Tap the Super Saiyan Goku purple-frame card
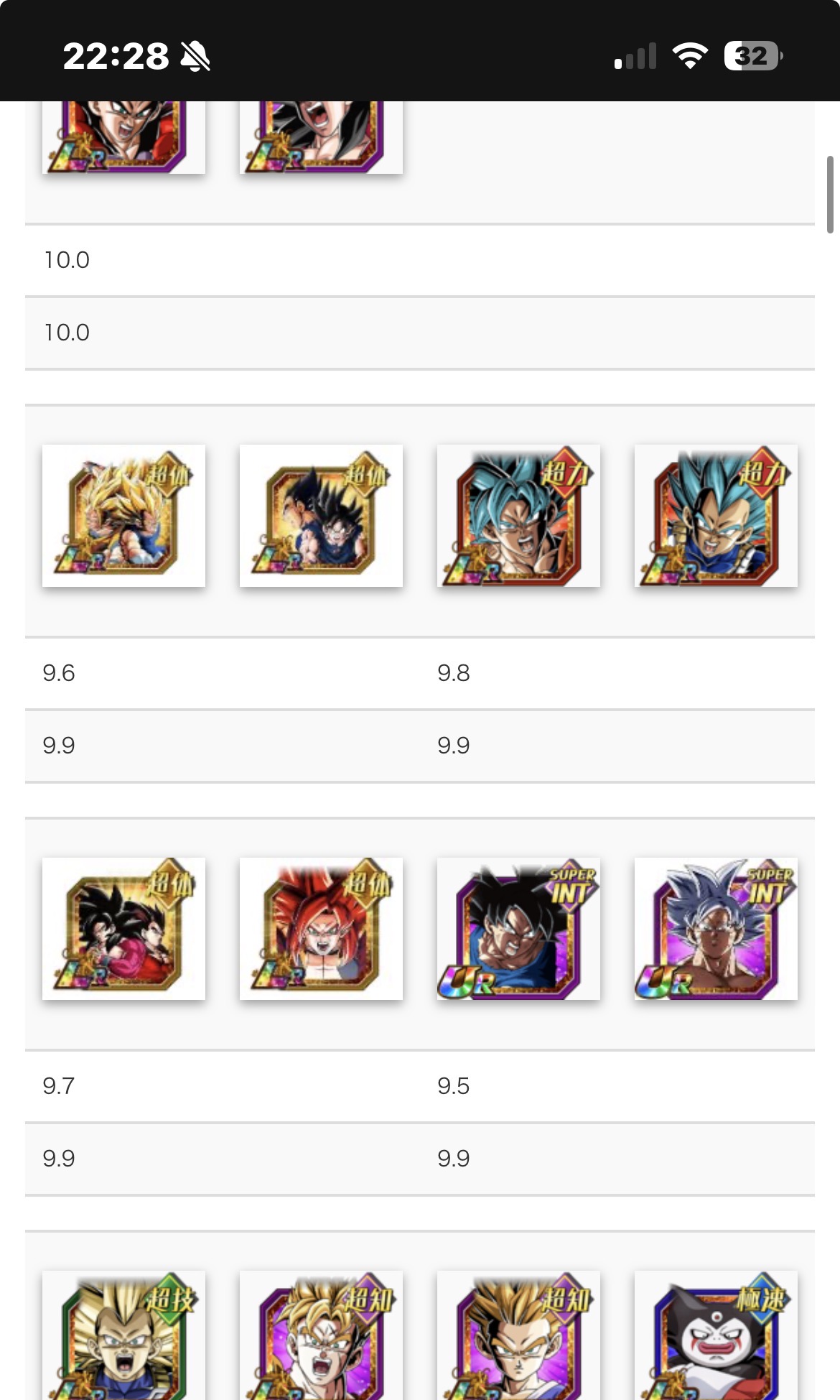This screenshot has width=840, height=1400. tap(321, 1335)
